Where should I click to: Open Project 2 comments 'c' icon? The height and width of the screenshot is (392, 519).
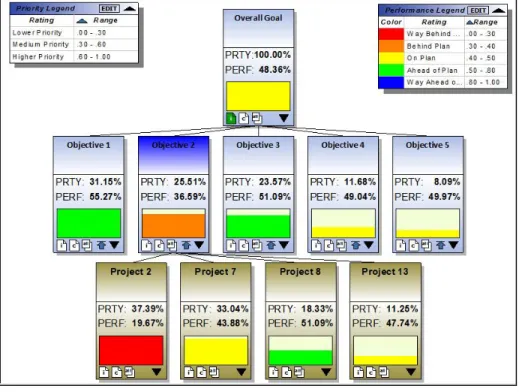tap(117, 372)
